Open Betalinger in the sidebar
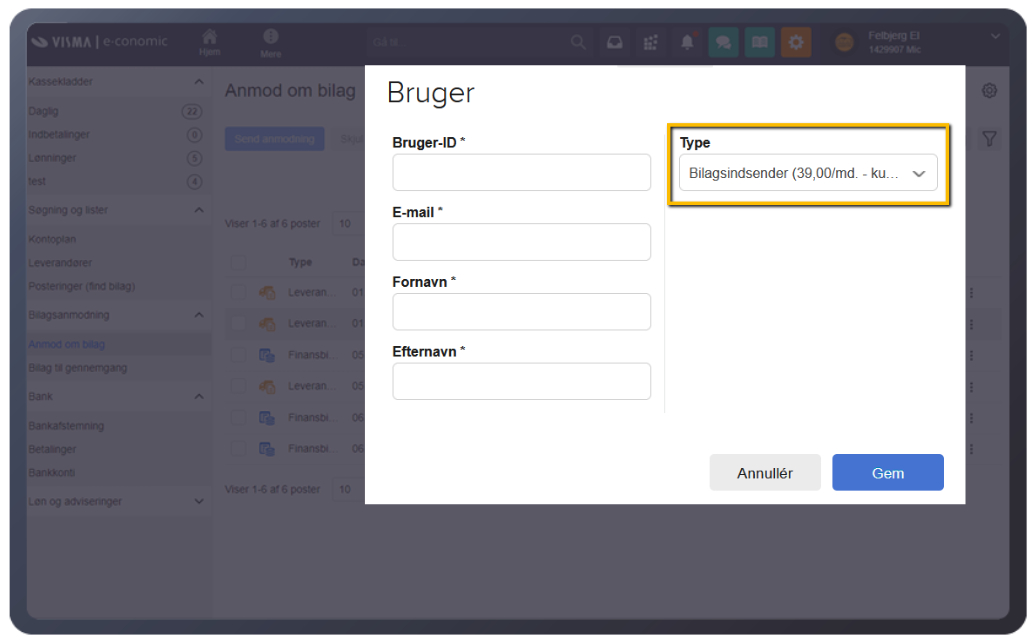The height and width of the screenshot is (644, 1036). click(52, 449)
